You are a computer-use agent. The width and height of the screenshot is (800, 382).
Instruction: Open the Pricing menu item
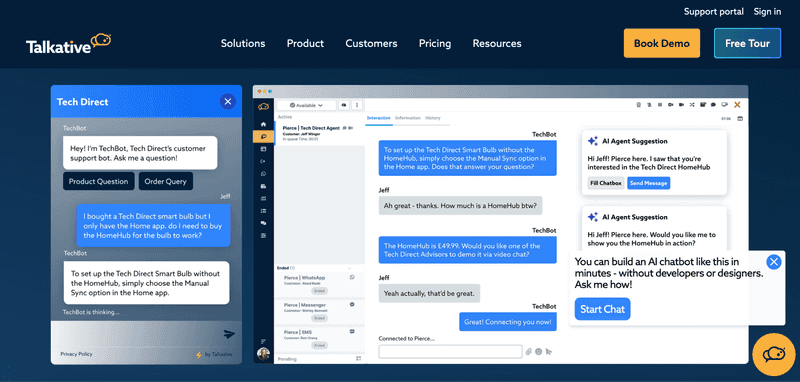coord(435,43)
